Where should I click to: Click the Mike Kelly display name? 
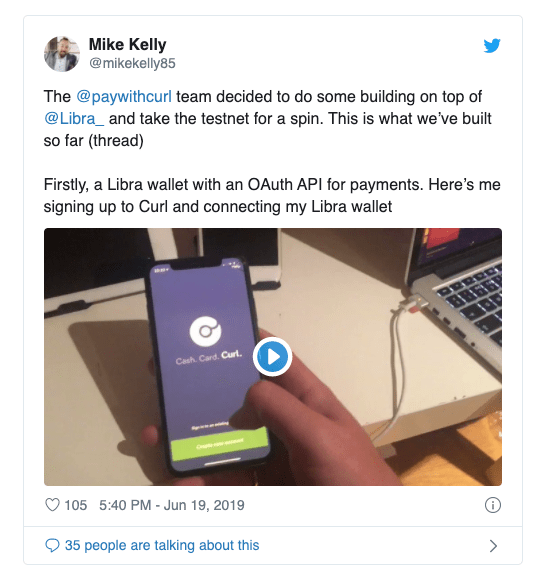pyautogui.click(x=127, y=45)
